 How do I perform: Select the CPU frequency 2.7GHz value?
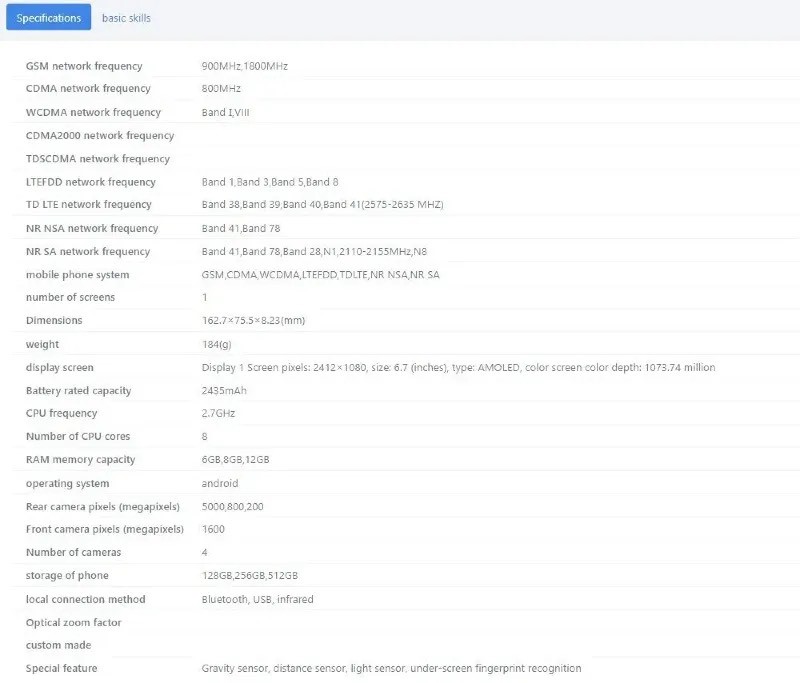coord(219,414)
